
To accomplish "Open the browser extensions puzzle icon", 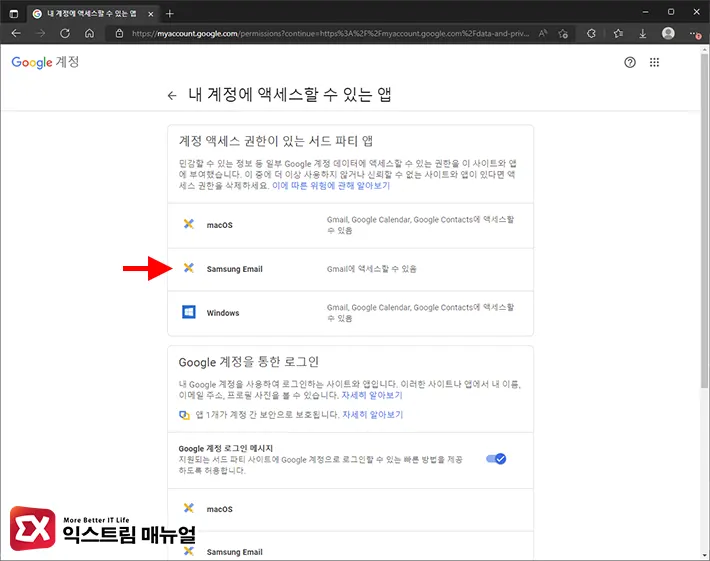I will tap(591, 34).
